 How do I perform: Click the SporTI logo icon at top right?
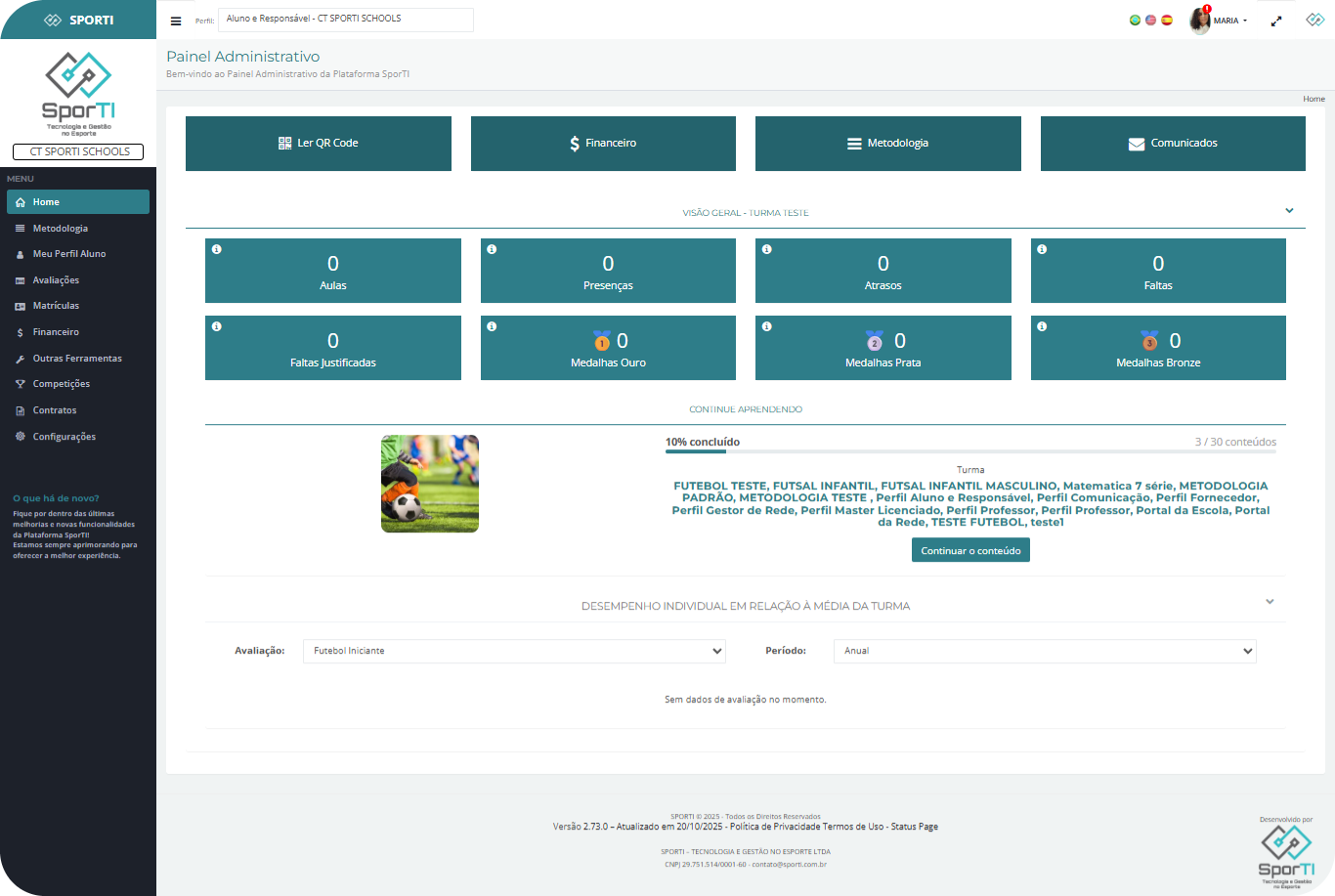(x=1314, y=20)
